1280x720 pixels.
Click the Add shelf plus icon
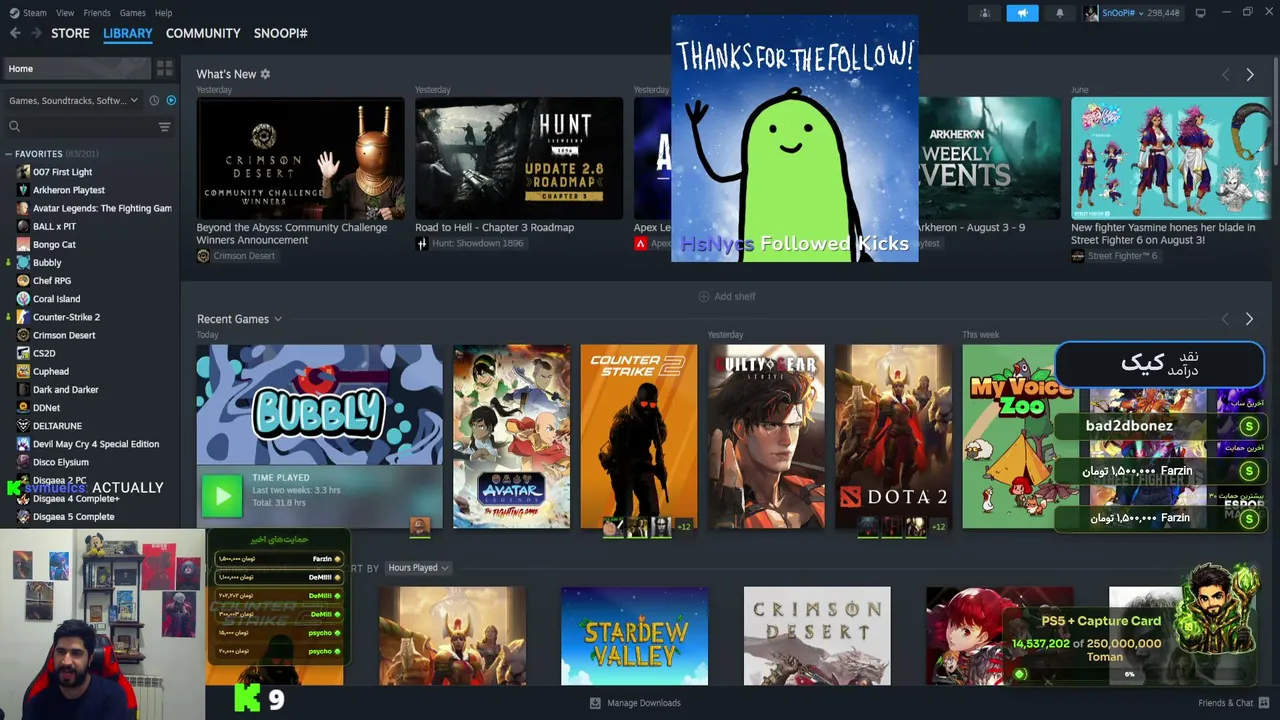[703, 296]
